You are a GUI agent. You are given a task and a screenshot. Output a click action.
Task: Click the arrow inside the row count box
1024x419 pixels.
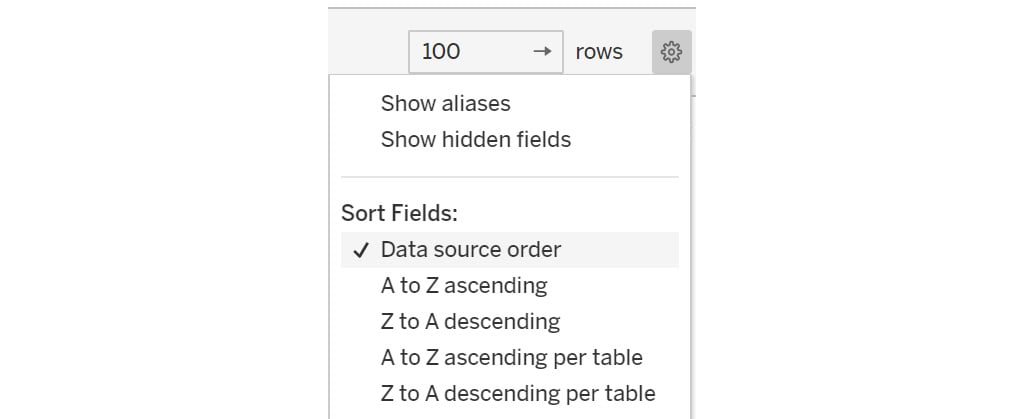(542, 52)
